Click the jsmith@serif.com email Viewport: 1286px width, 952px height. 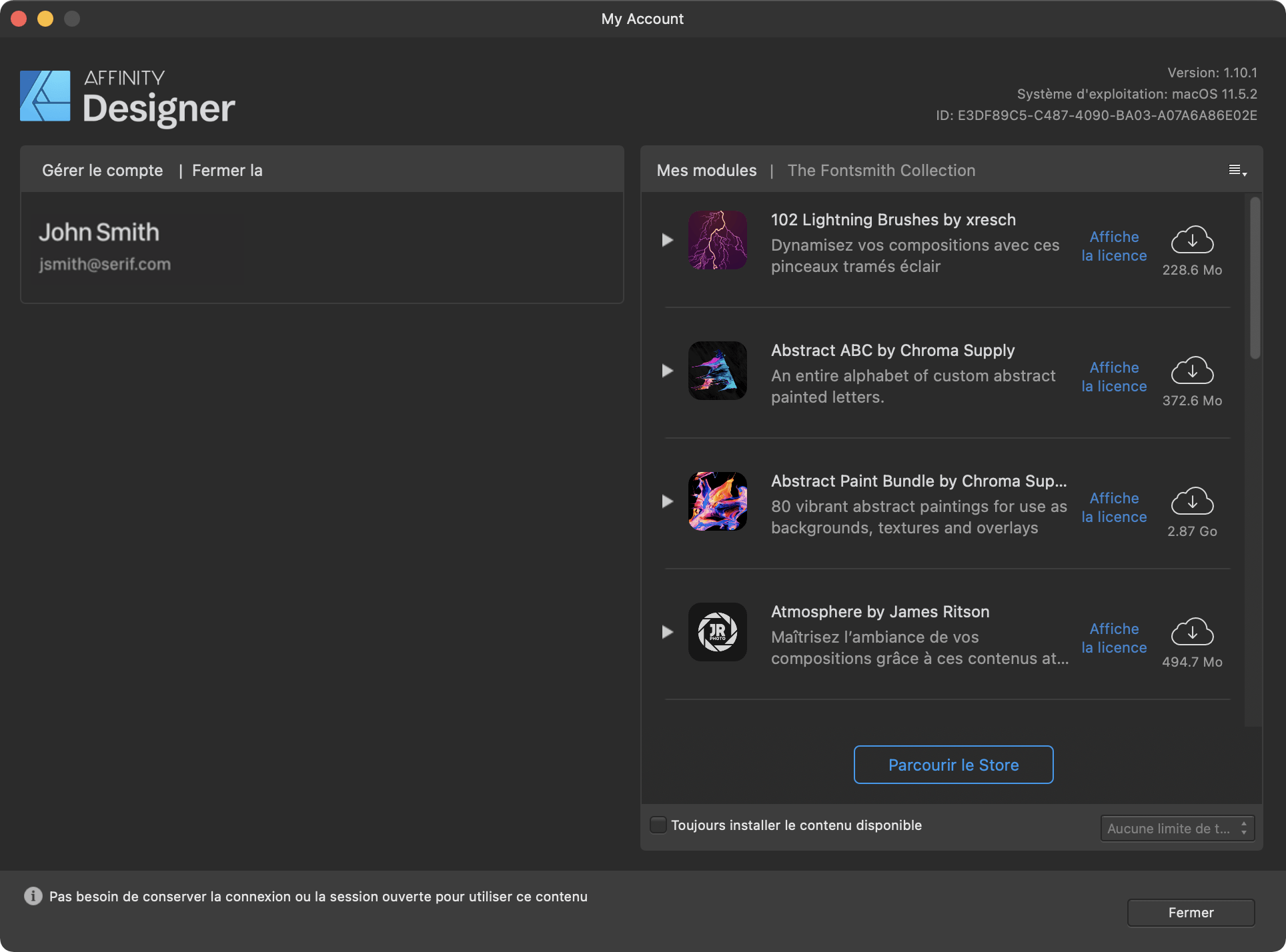point(105,264)
